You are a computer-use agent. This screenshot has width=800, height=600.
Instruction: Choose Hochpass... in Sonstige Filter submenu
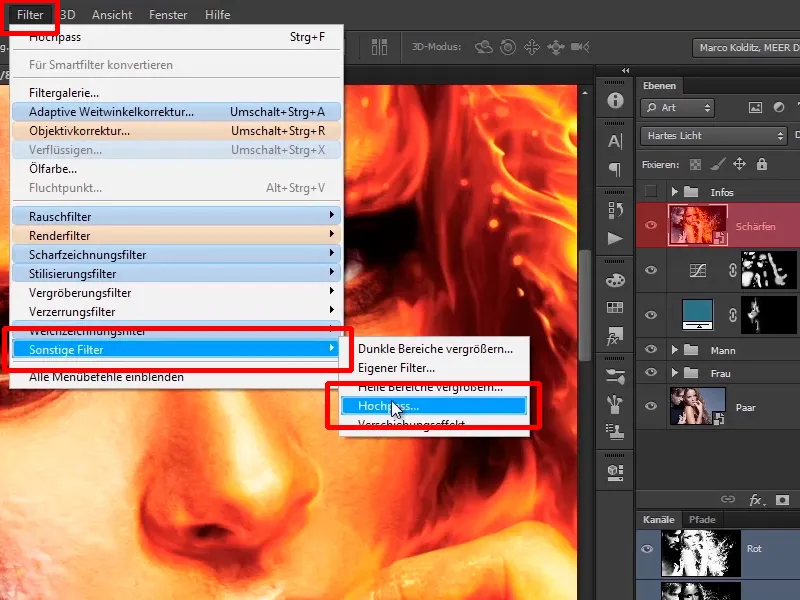pyautogui.click(x=434, y=406)
